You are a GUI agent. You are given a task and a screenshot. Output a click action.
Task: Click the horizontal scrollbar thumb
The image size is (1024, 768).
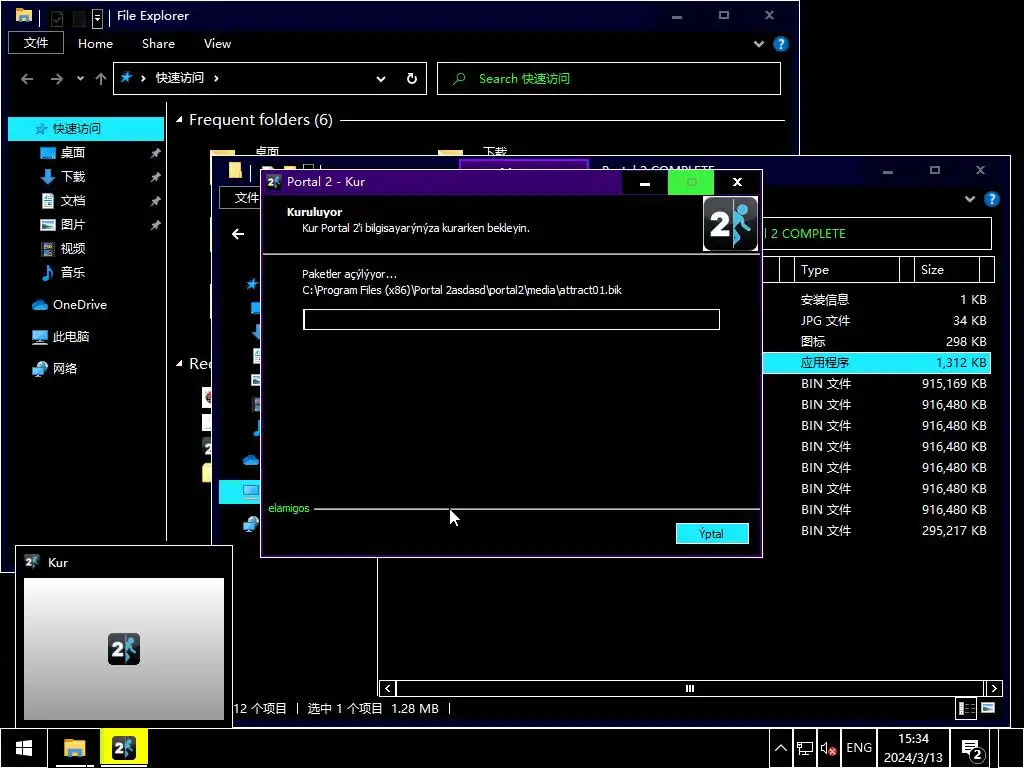(x=690, y=688)
